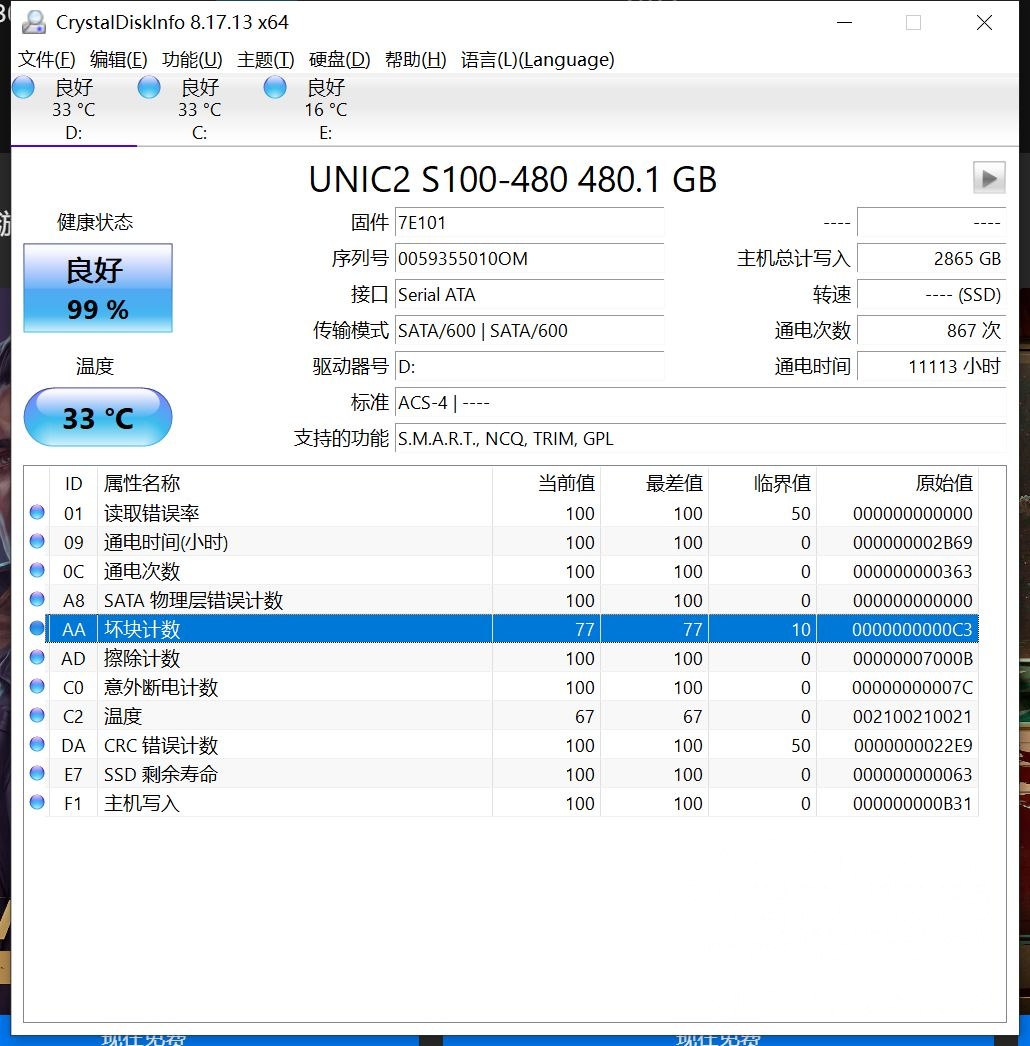The width and height of the screenshot is (1030, 1046).
Task: Open the 硬盘(D) disk selection menu
Action: 339,60
